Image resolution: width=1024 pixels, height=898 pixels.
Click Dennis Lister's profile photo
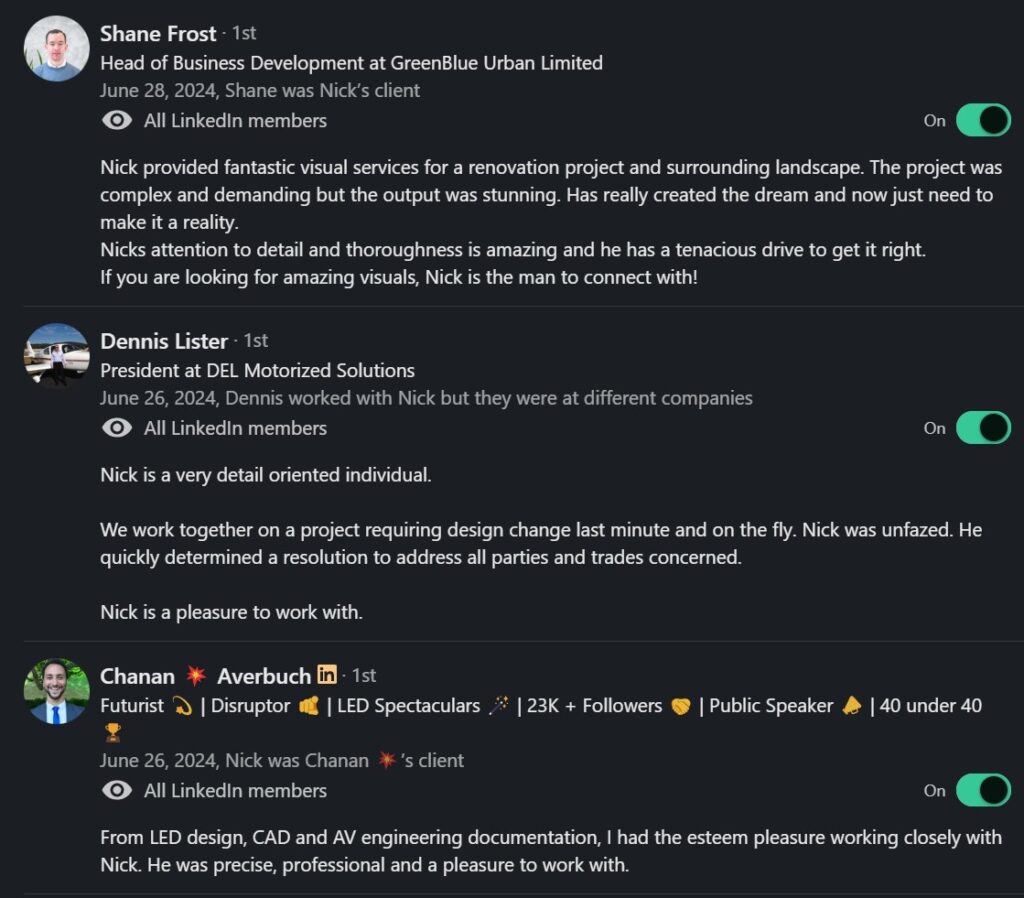click(x=56, y=355)
